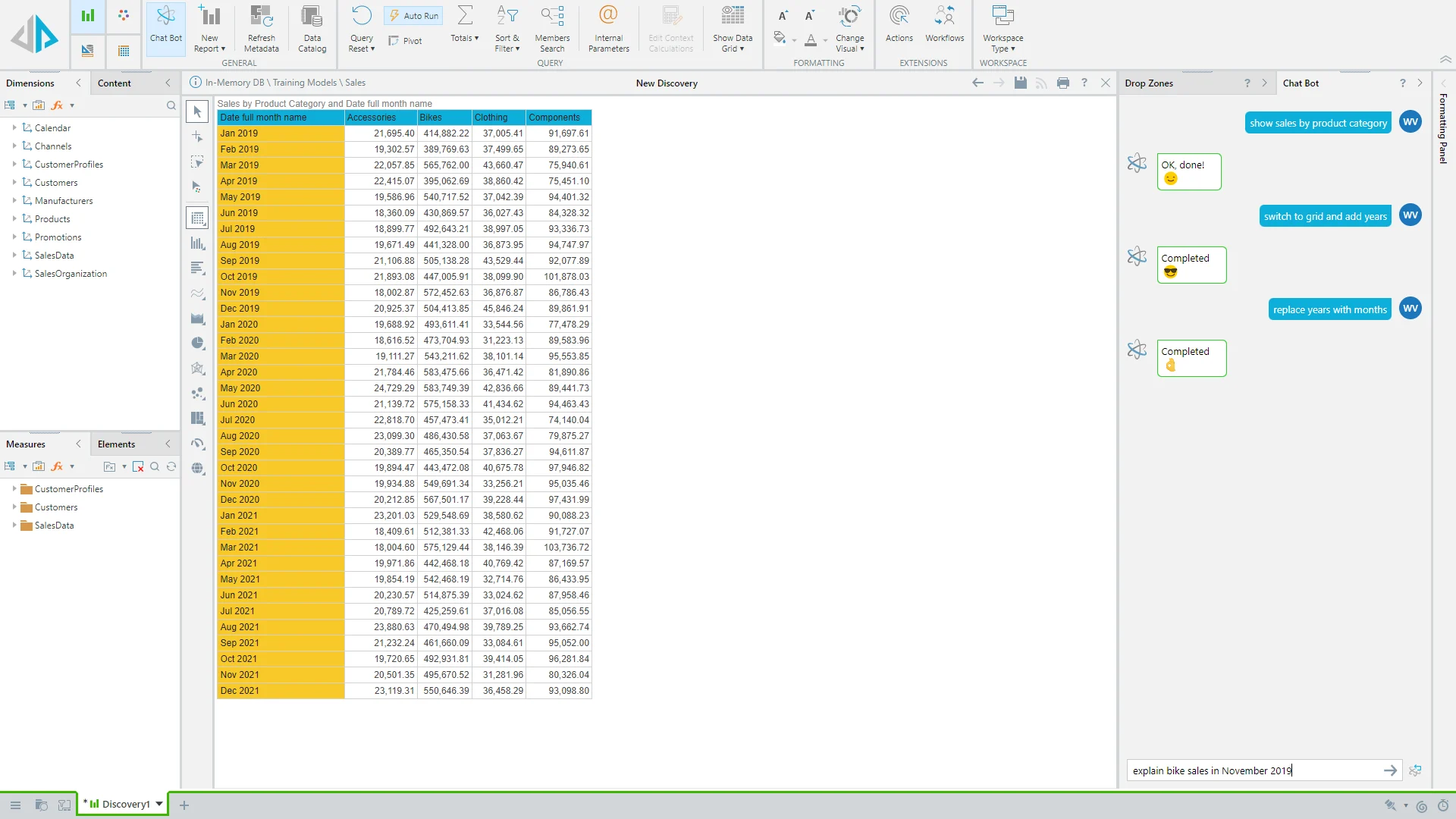Click the chat bot text input field
This screenshot has width=1456, height=819.
tap(1251, 770)
